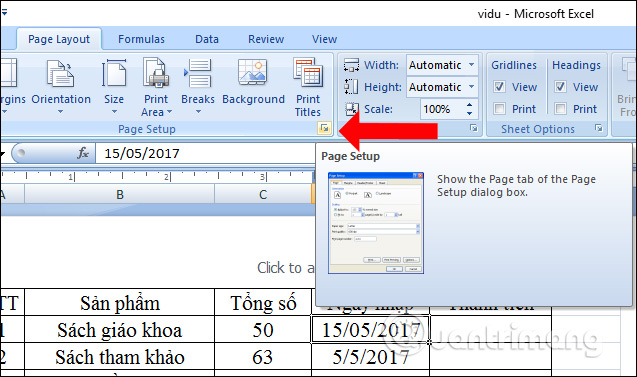Click the formula bar showing 15/05/2017
This screenshot has width=637, height=377.
pos(205,153)
